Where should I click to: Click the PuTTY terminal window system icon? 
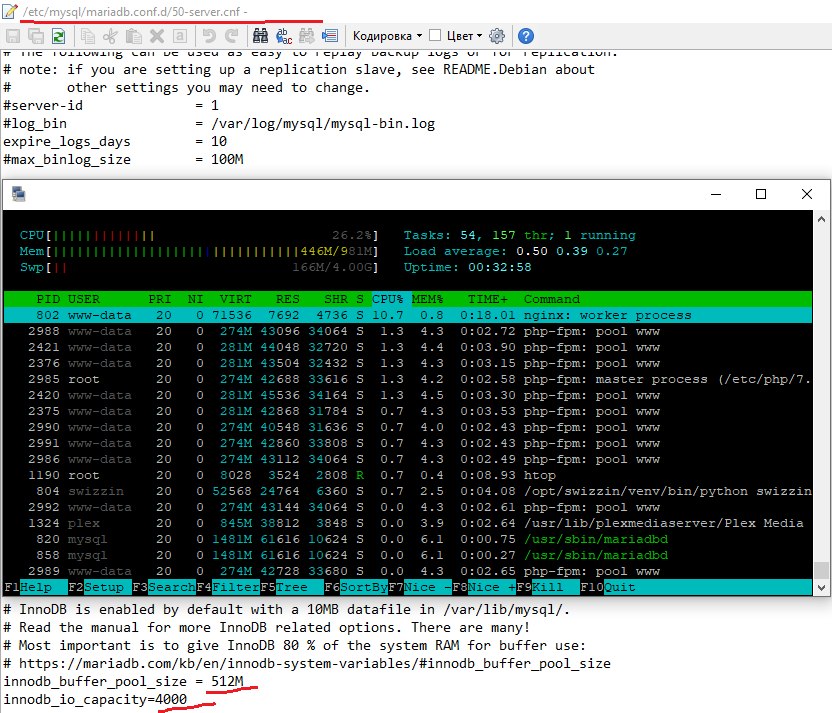[x=19, y=194]
